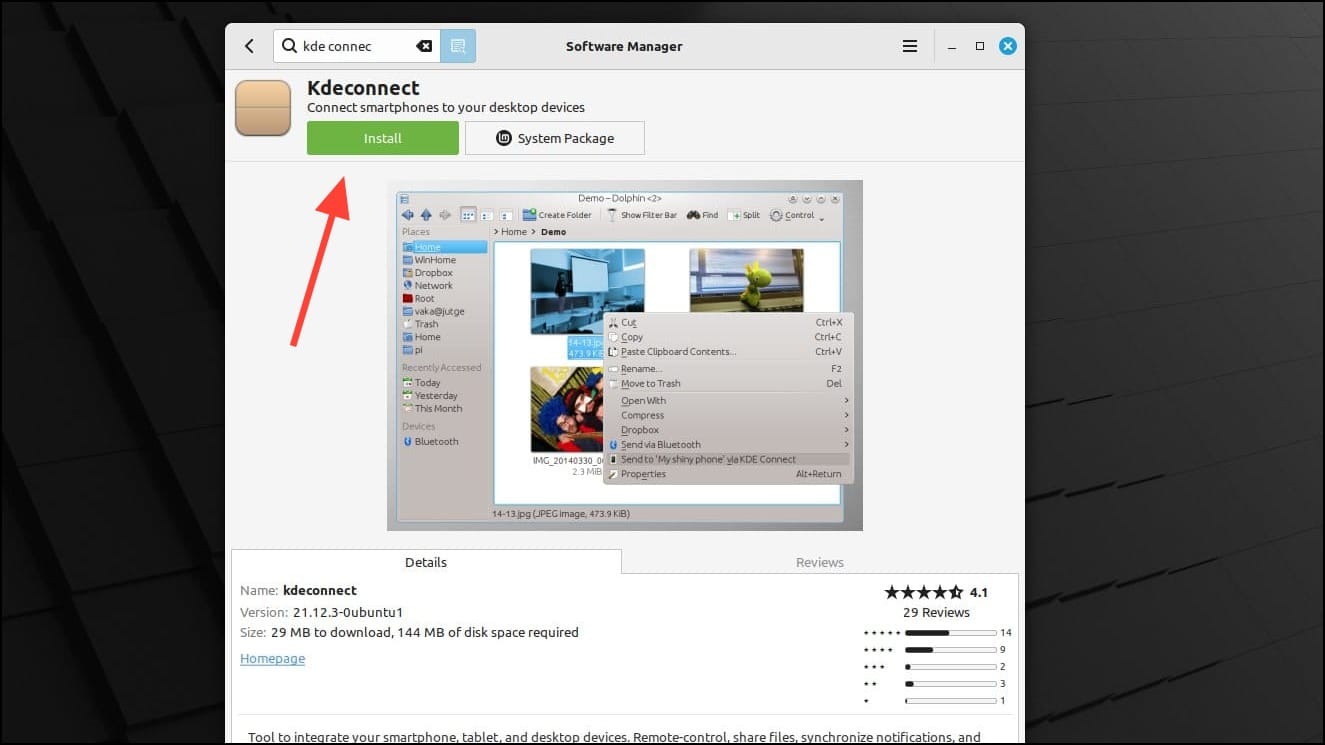Go back with the back arrow
The height and width of the screenshot is (745, 1325).
click(x=249, y=46)
